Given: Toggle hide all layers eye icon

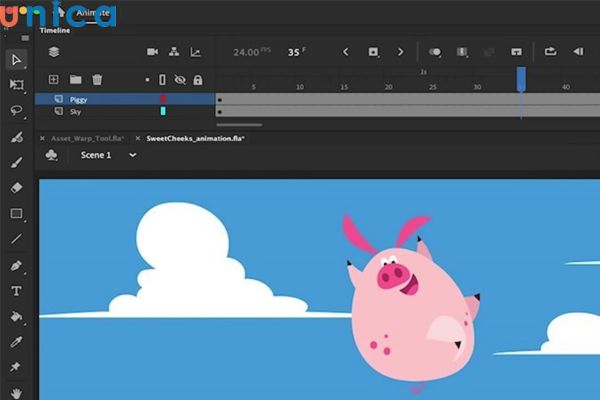Looking at the screenshot, I should pos(180,80).
